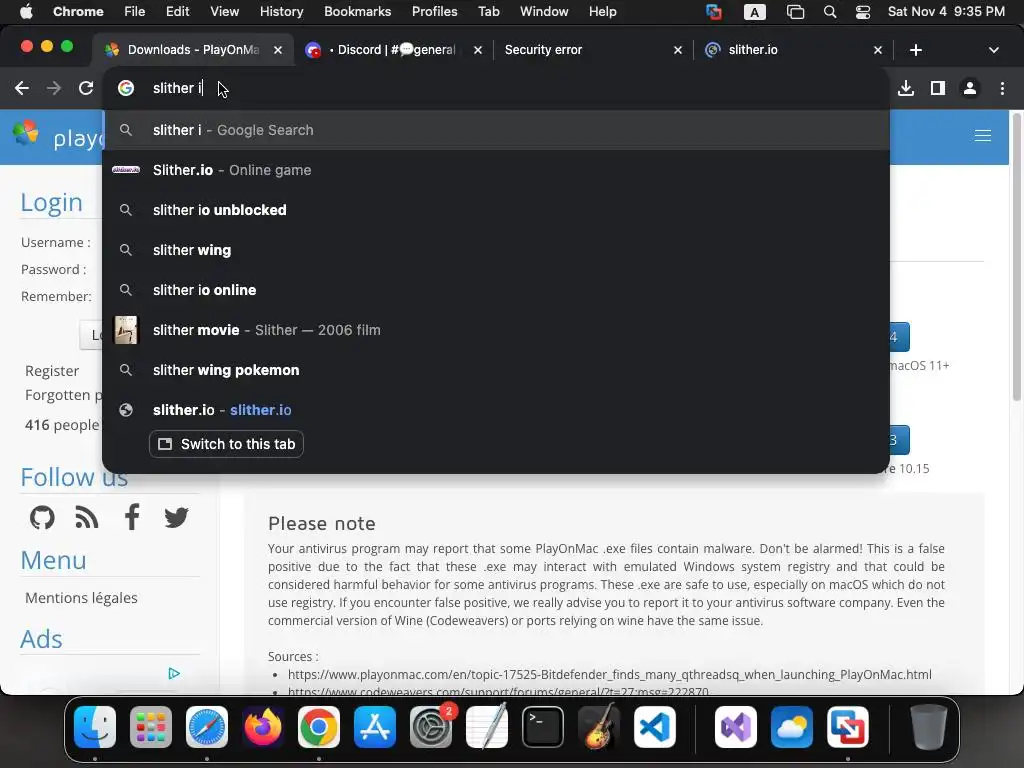Open Safari from the dock
Screen dimensions: 1024x768
coord(207,727)
